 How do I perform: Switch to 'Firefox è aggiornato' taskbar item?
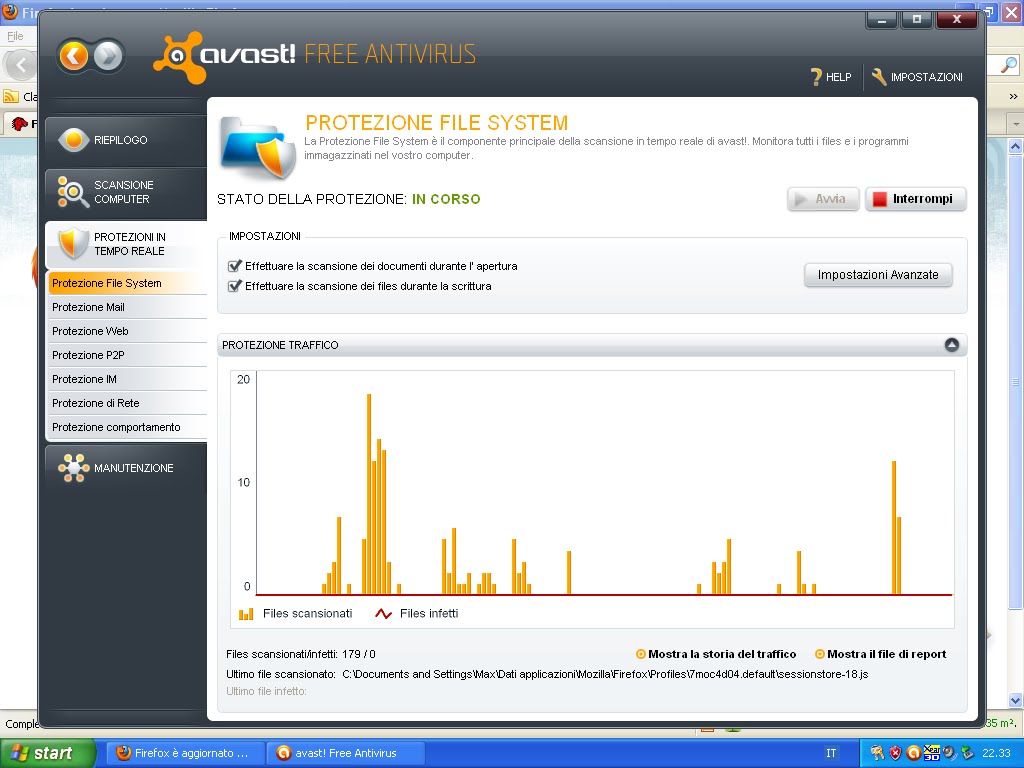[185, 753]
